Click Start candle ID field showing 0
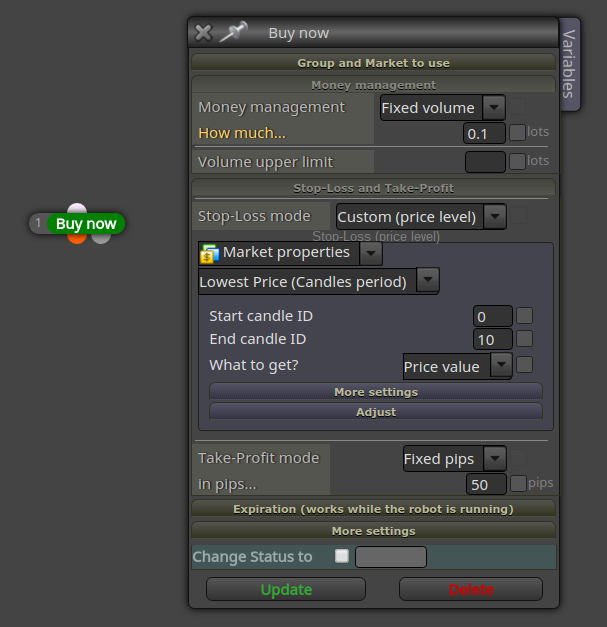Image resolution: width=607 pixels, height=627 pixels. (493, 316)
